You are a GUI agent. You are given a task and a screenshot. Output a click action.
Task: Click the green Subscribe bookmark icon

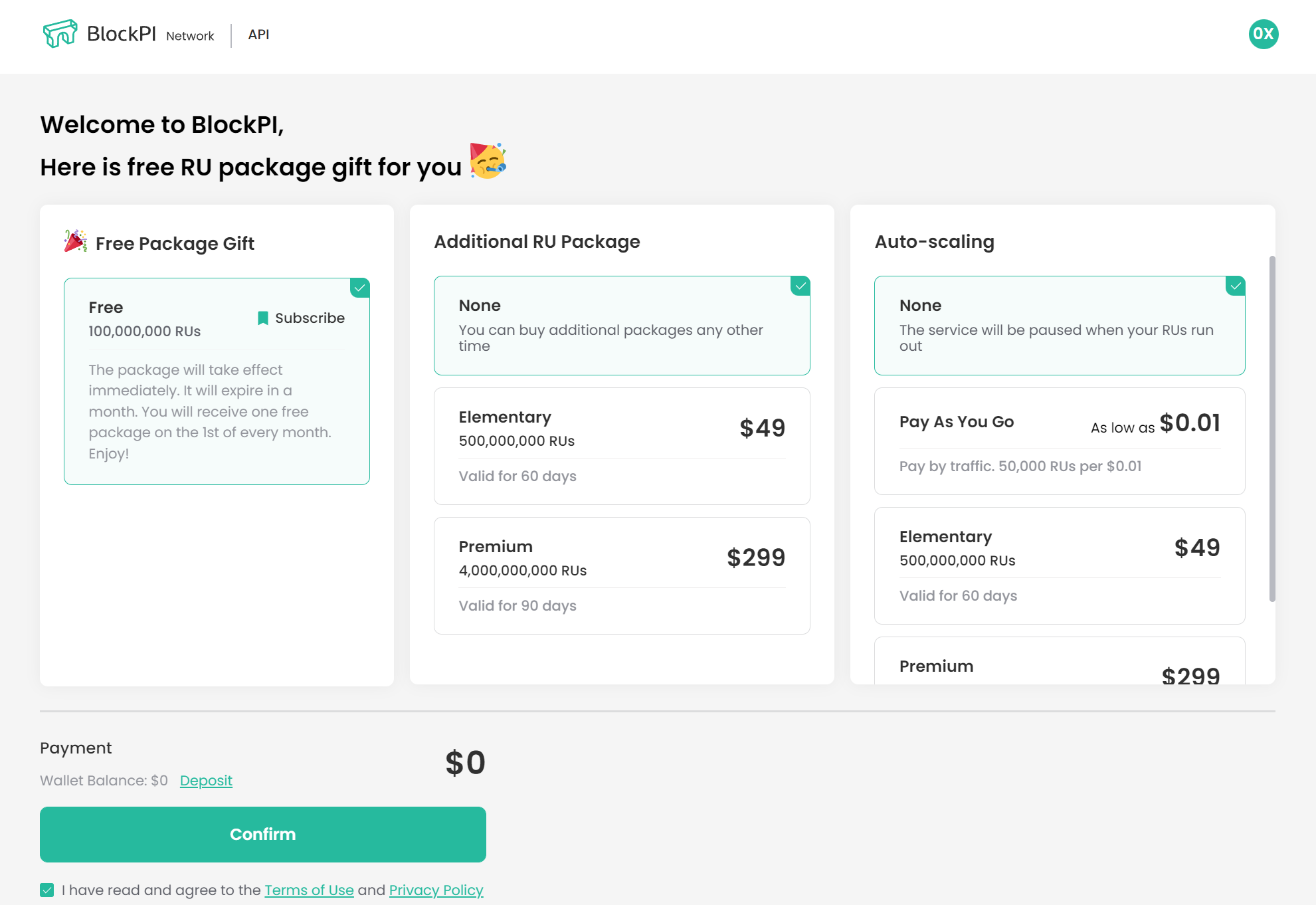click(x=263, y=318)
